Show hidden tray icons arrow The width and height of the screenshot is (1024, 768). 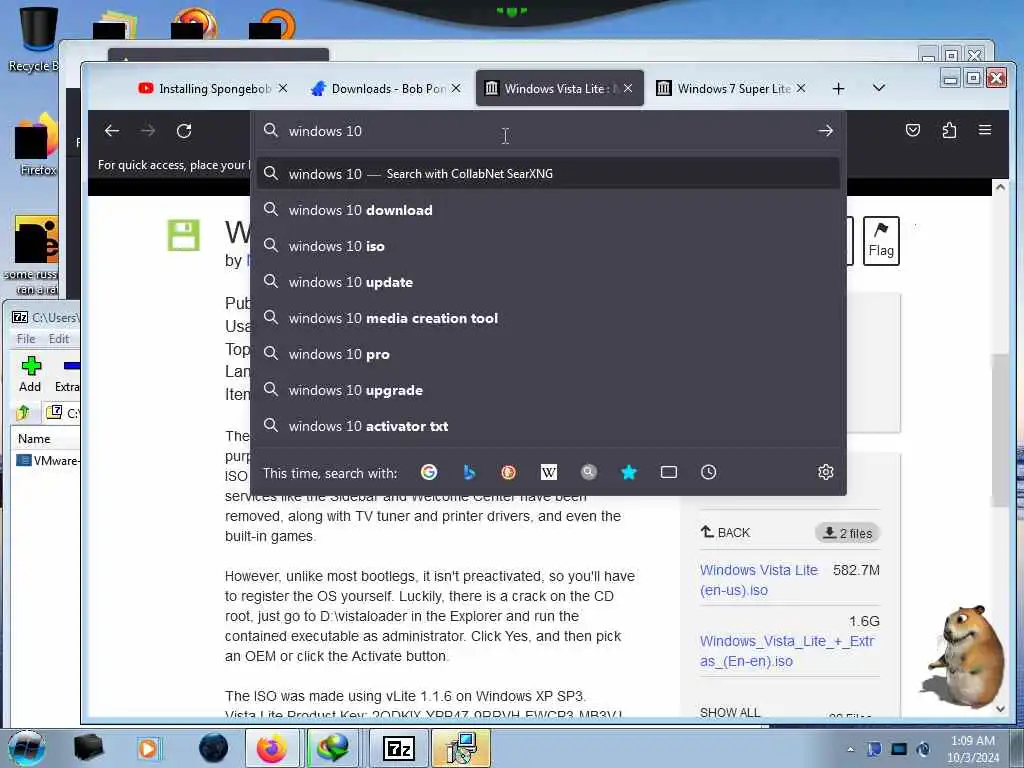point(850,749)
